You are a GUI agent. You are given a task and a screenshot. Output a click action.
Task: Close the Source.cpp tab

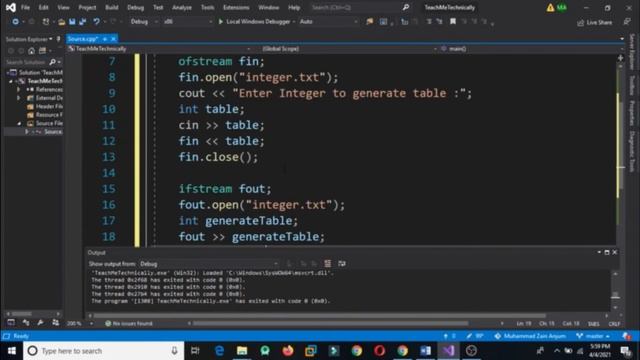[x=113, y=39]
